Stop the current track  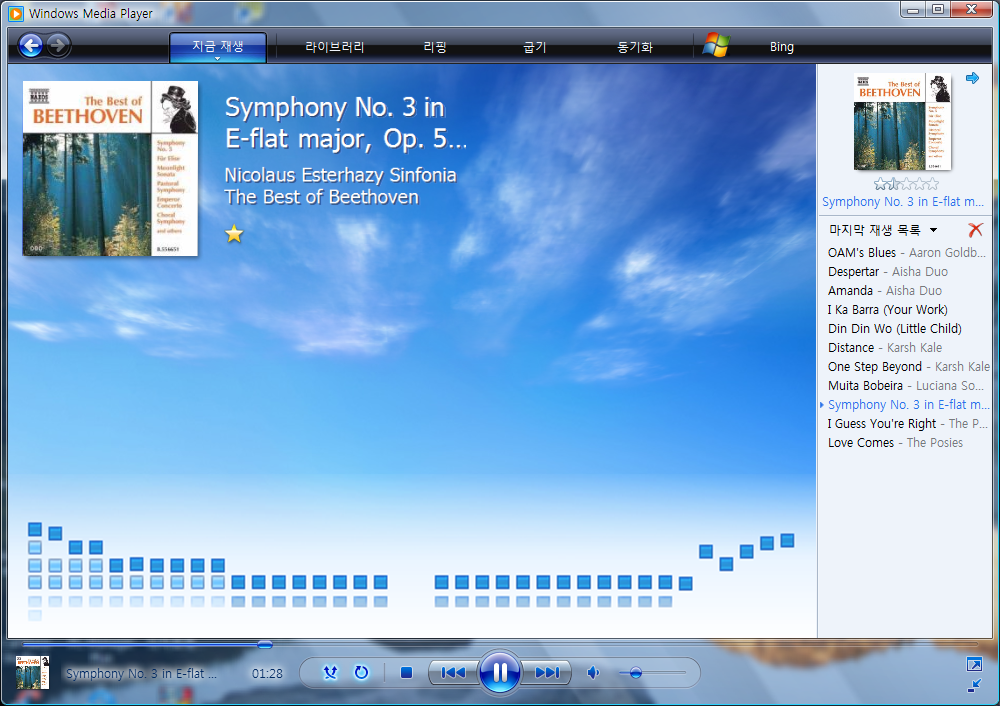coord(406,672)
